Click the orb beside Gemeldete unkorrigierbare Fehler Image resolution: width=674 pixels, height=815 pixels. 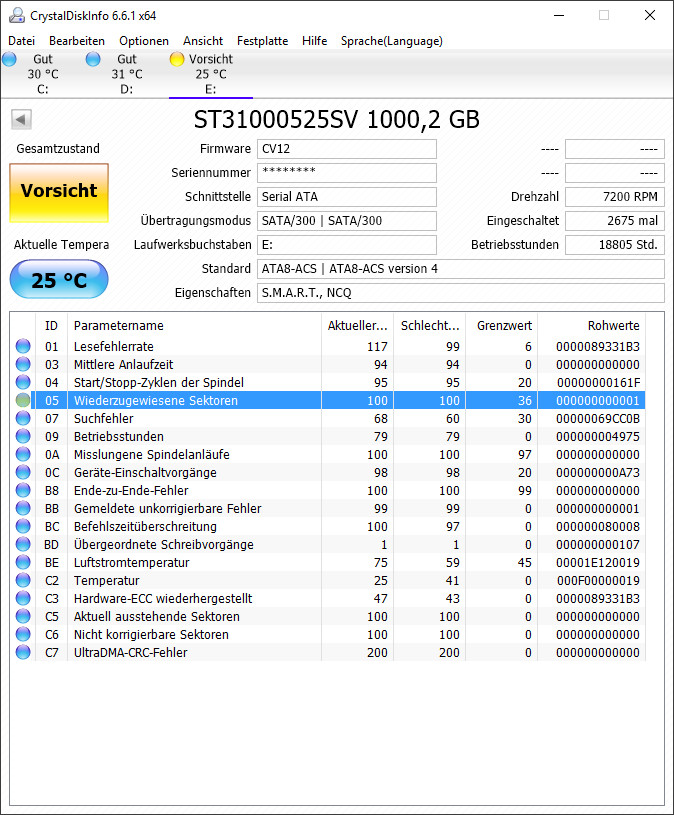(x=23, y=508)
